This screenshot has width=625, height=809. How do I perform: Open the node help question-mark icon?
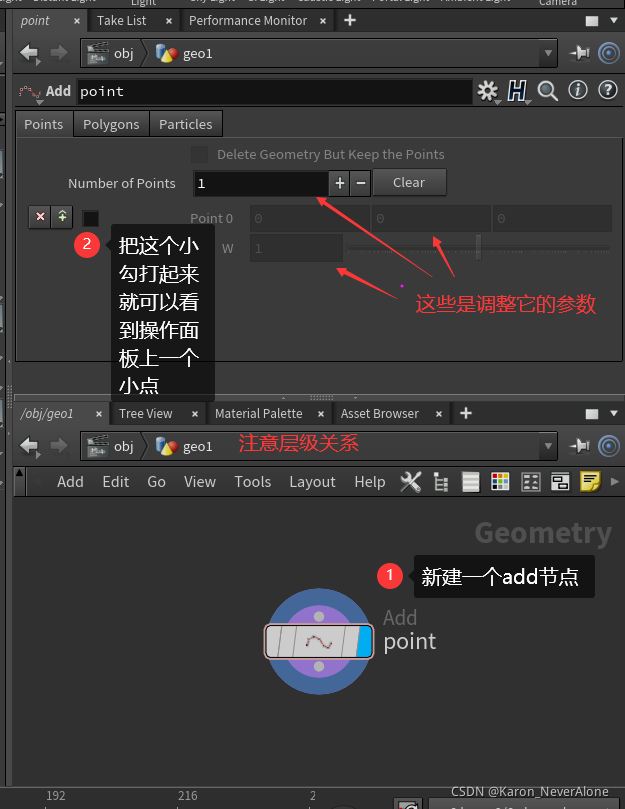608,90
